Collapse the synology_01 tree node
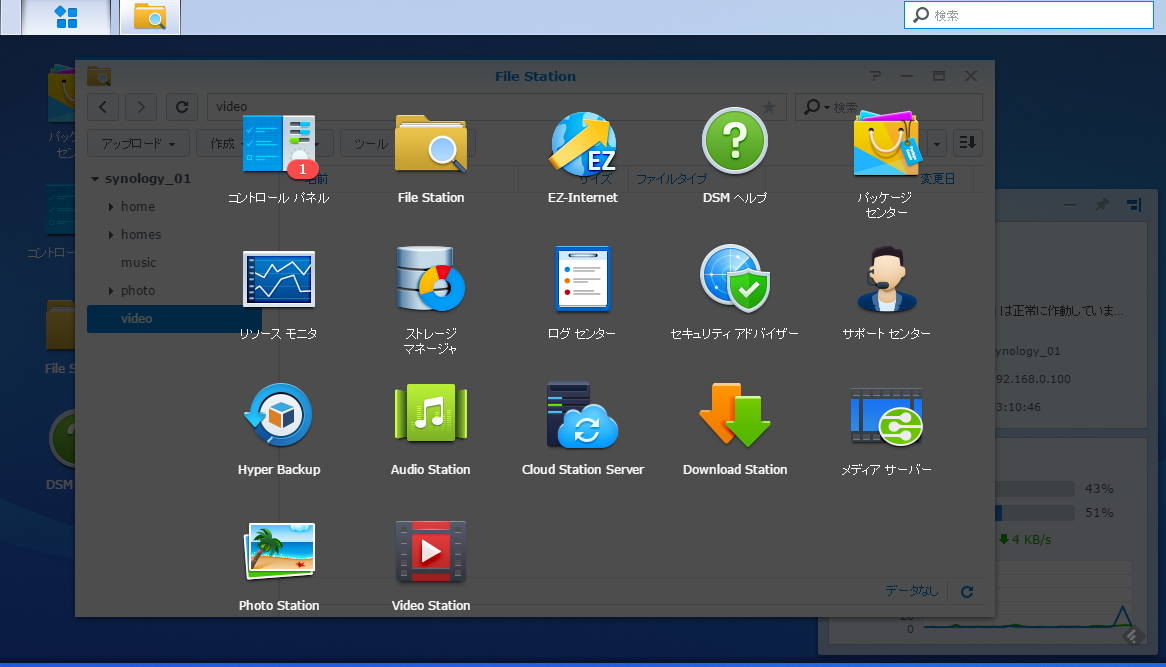The height and width of the screenshot is (667, 1166). [x=95, y=178]
